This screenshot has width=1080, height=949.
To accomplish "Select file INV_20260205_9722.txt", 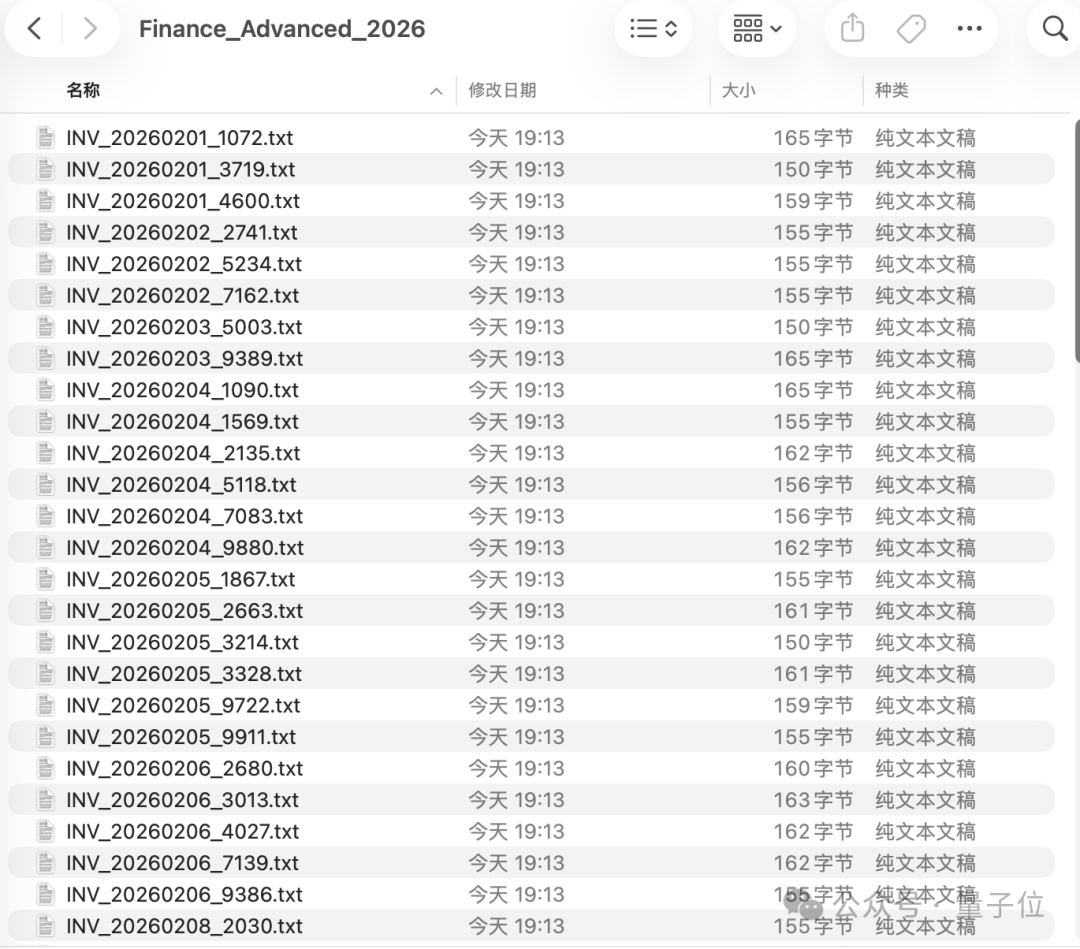I will [x=531, y=706].
